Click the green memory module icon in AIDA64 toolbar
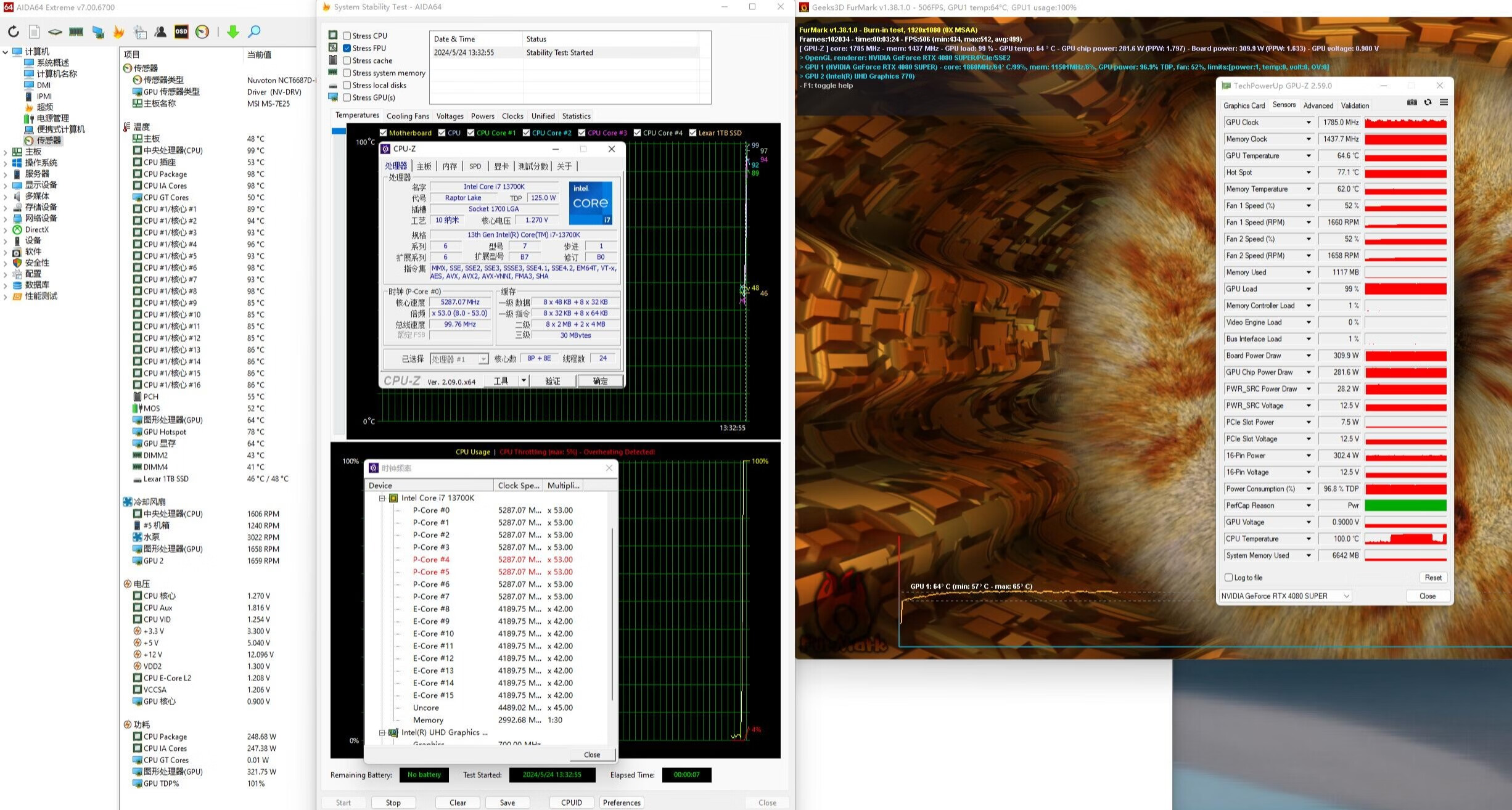 [76, 31]
